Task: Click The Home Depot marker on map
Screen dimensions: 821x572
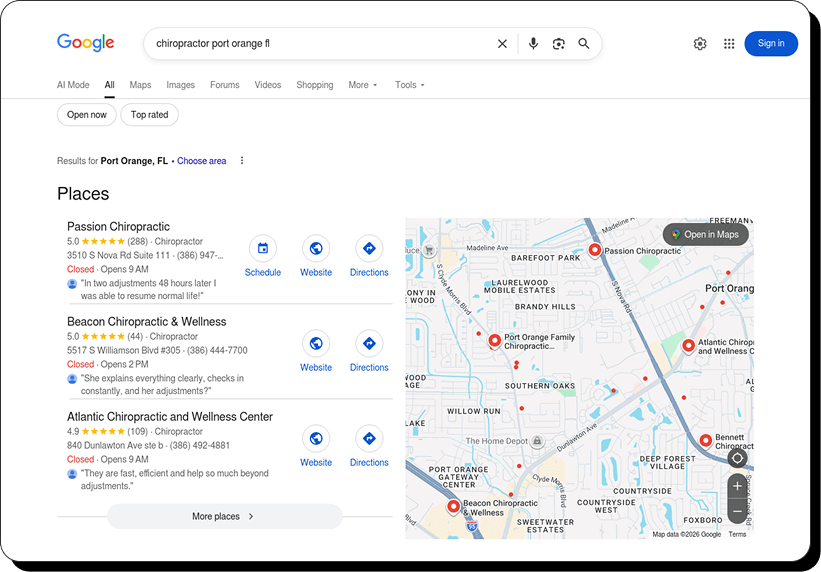Action: (x=537, y=442)
